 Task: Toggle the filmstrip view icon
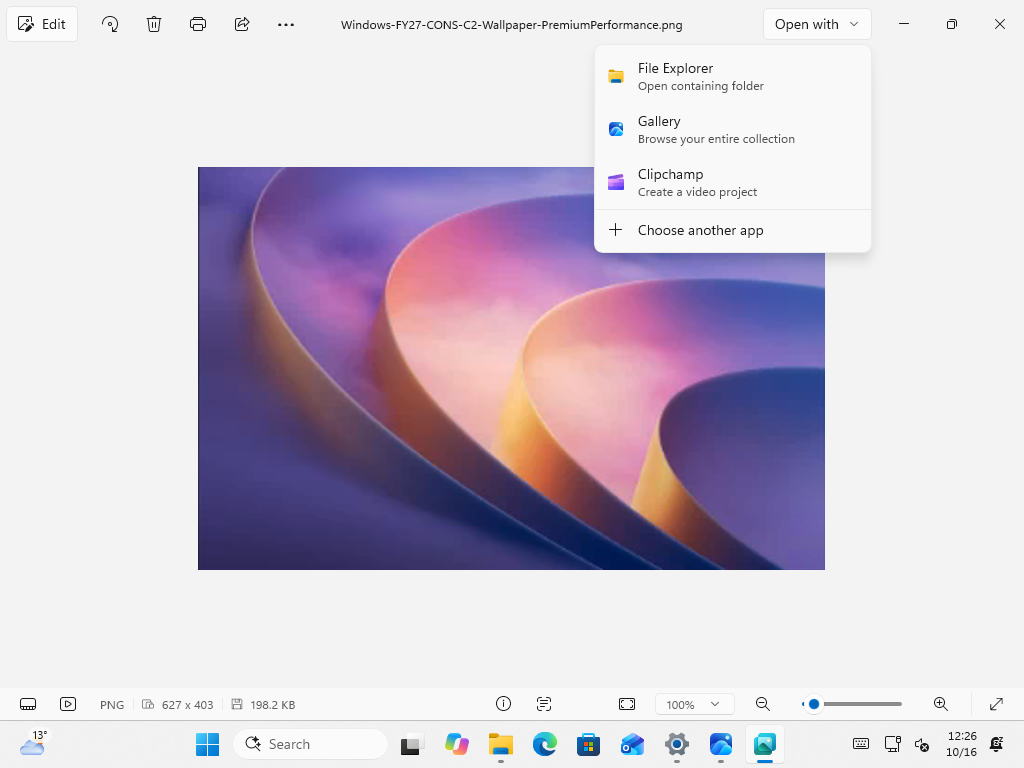(x=28, y=704)
